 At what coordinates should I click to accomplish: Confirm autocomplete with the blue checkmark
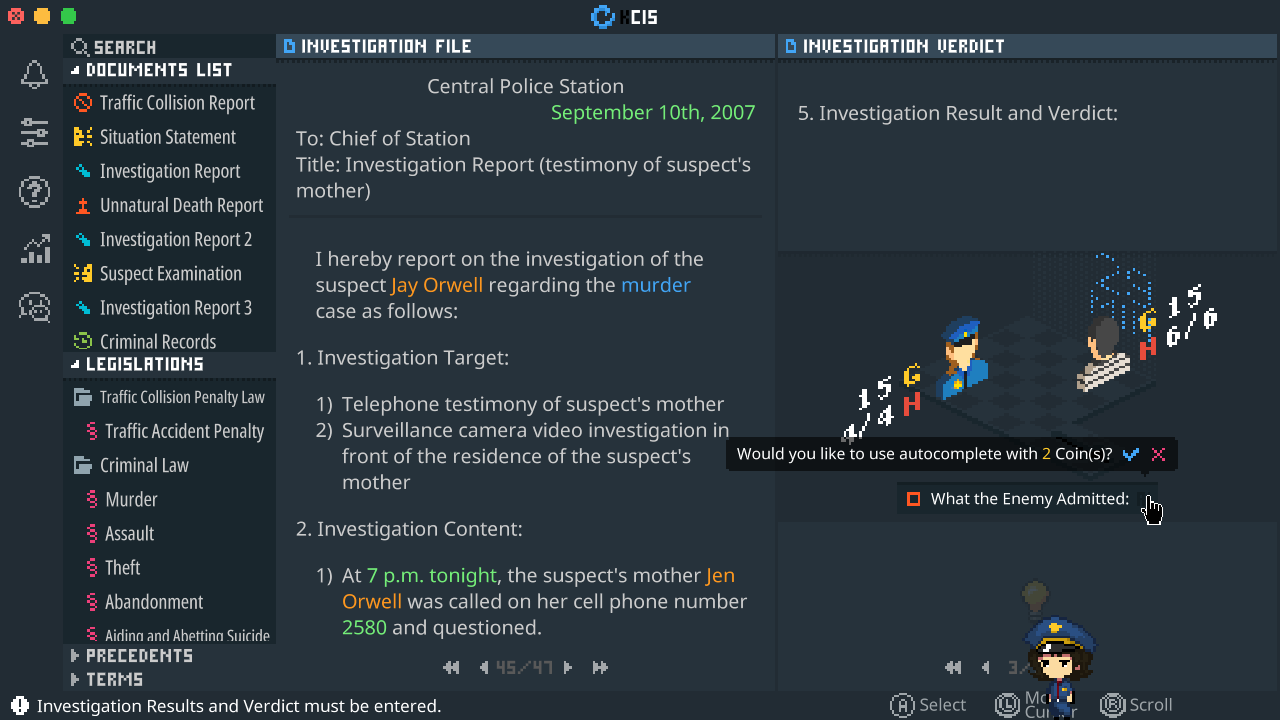coord(1131,454)
